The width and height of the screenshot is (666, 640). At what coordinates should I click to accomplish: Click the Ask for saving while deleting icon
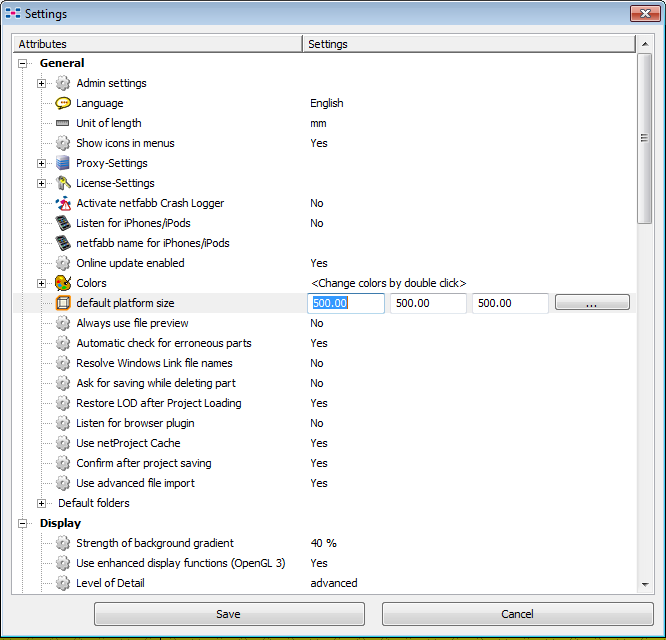63,383
